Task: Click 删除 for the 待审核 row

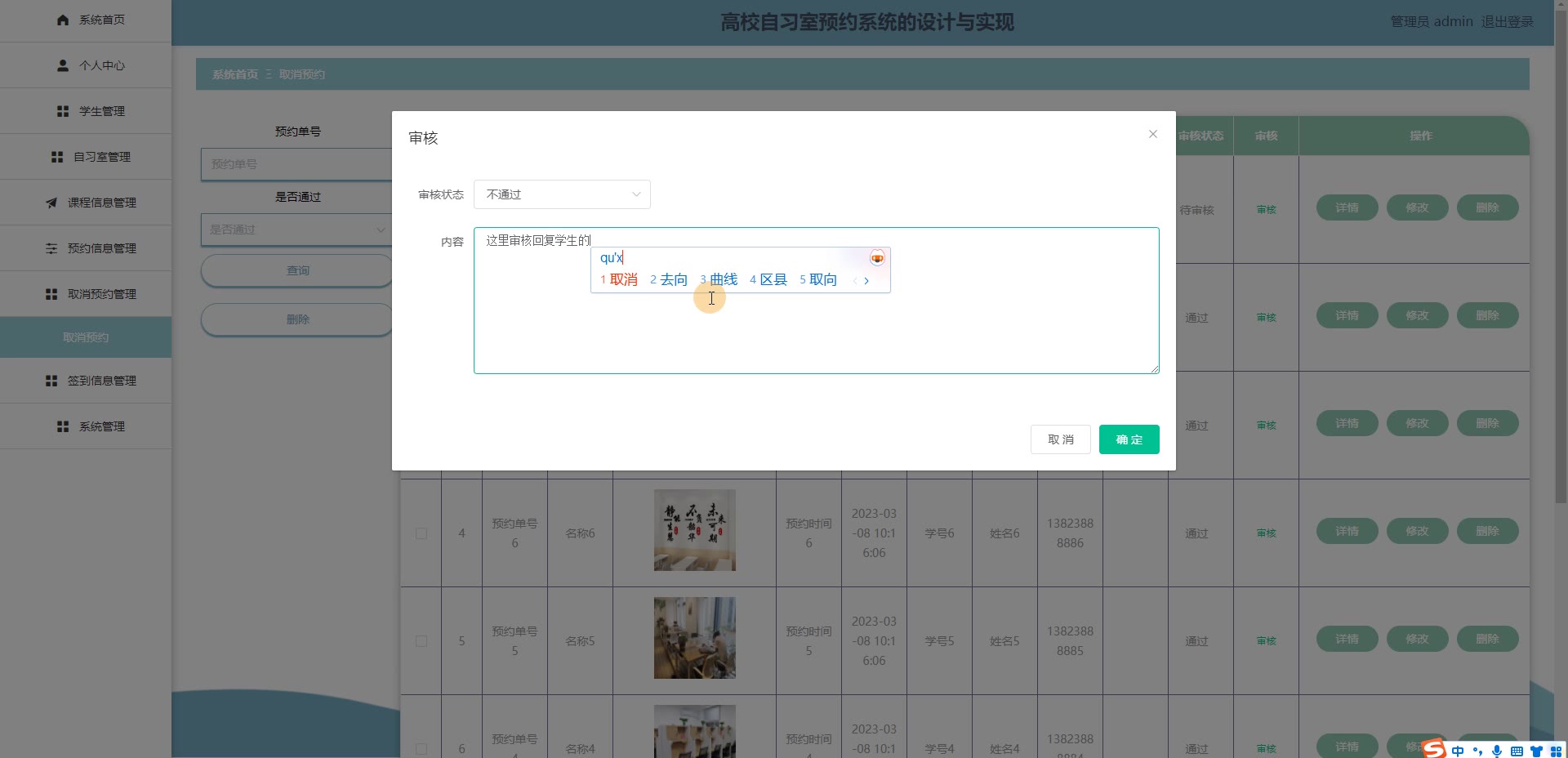Action: pyautogui.click(x=1488, y=207)
